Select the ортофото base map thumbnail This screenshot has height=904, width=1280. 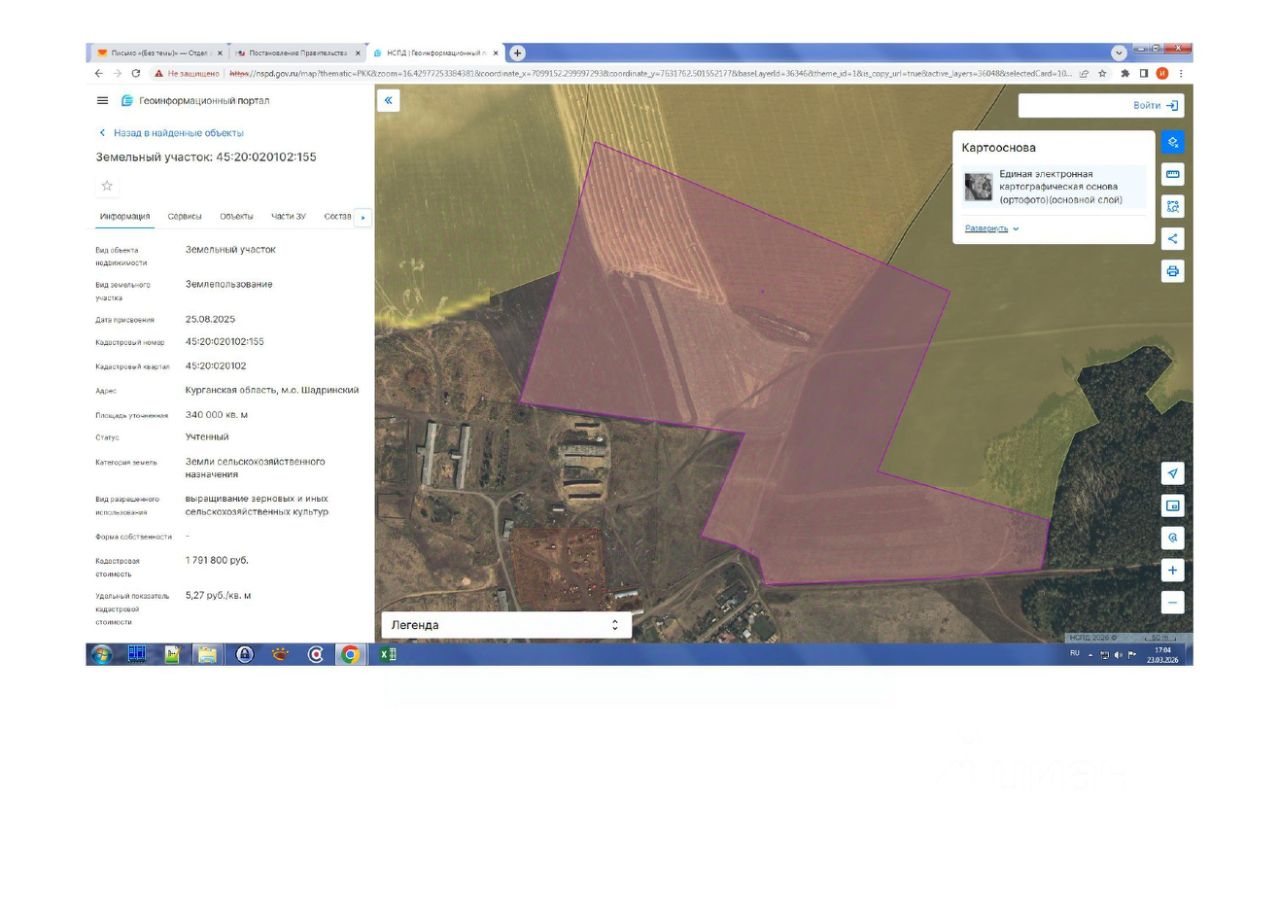977,187
